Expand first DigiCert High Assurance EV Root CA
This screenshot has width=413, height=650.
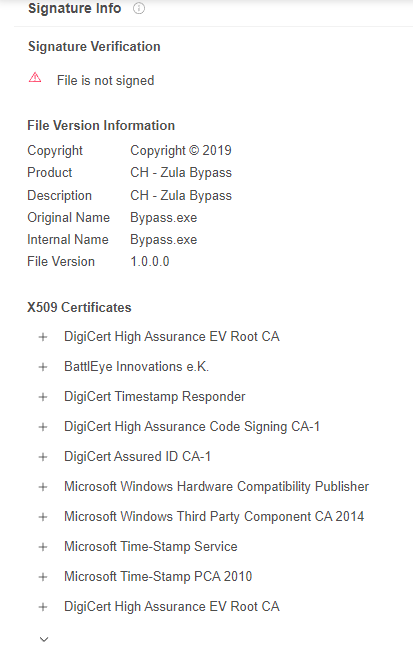(x=43, y=337)
